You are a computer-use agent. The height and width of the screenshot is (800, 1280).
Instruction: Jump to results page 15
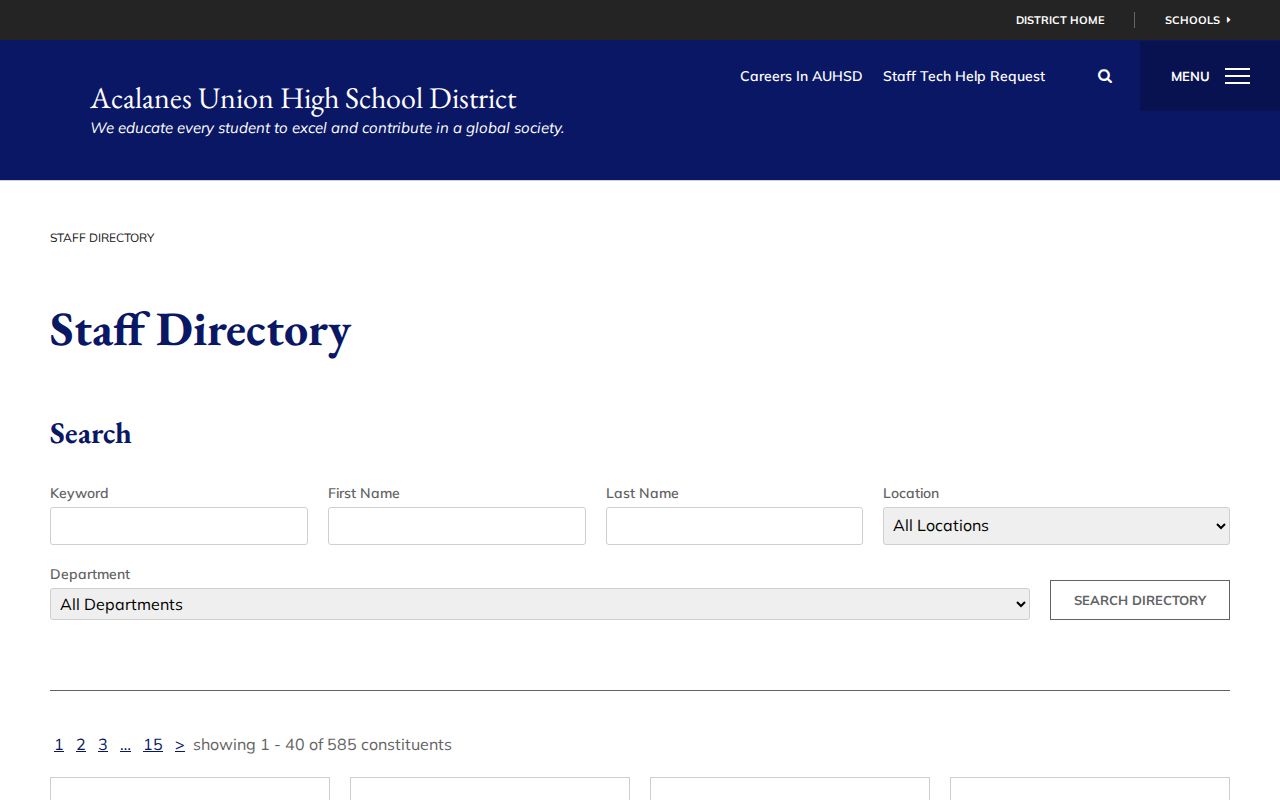tap(153, 745)
